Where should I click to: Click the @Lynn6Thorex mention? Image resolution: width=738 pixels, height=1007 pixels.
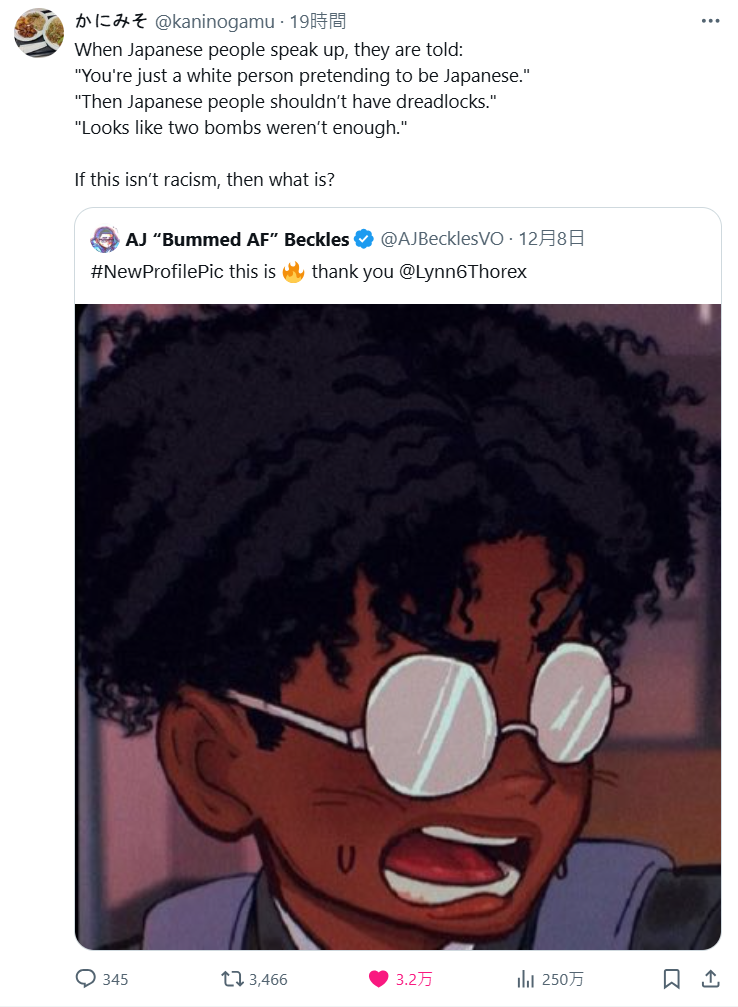(x=463, y=271)
